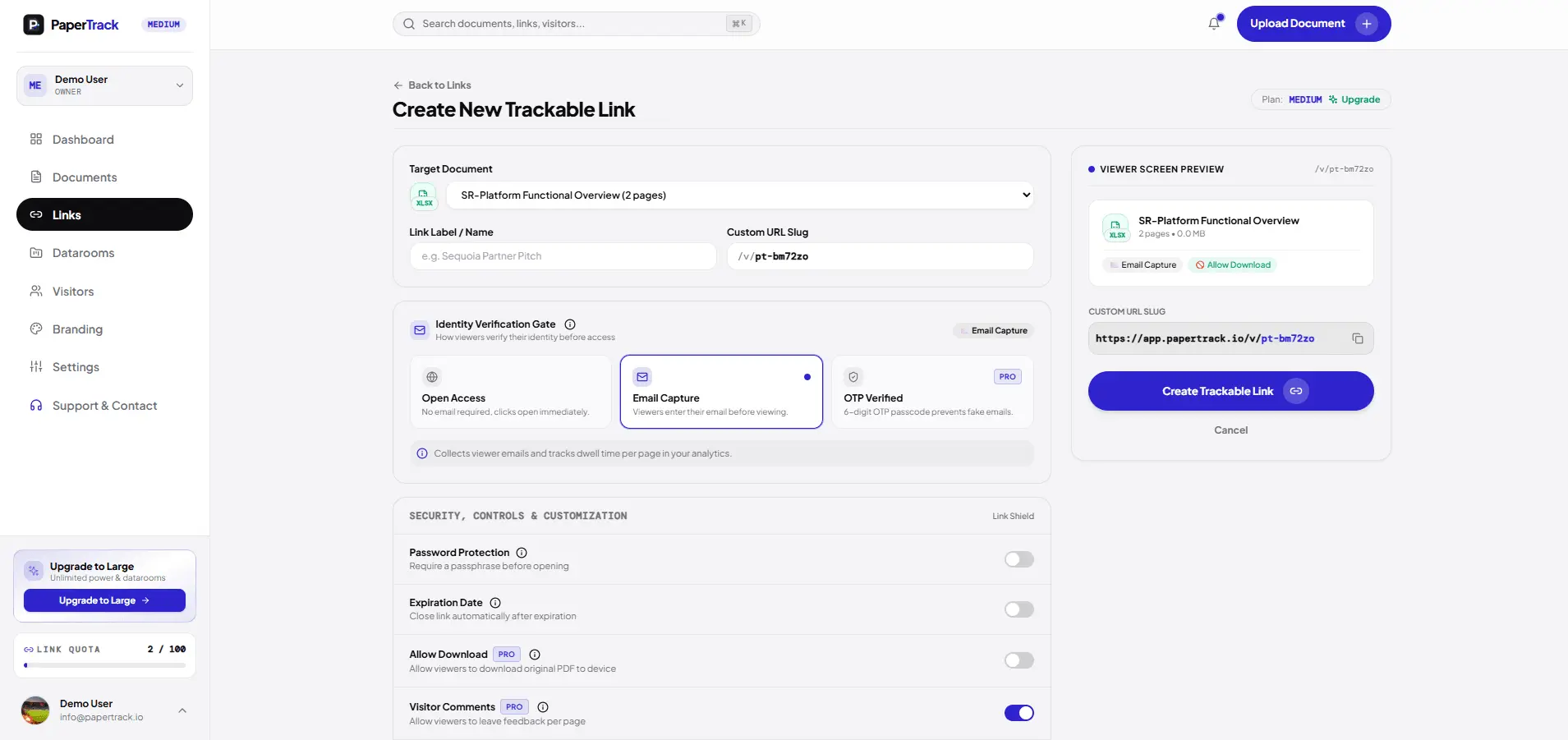The width and height of the screenshot is (1568, 740).
Task: Go to Documents in the sidebar
Action: coord(104,177)
